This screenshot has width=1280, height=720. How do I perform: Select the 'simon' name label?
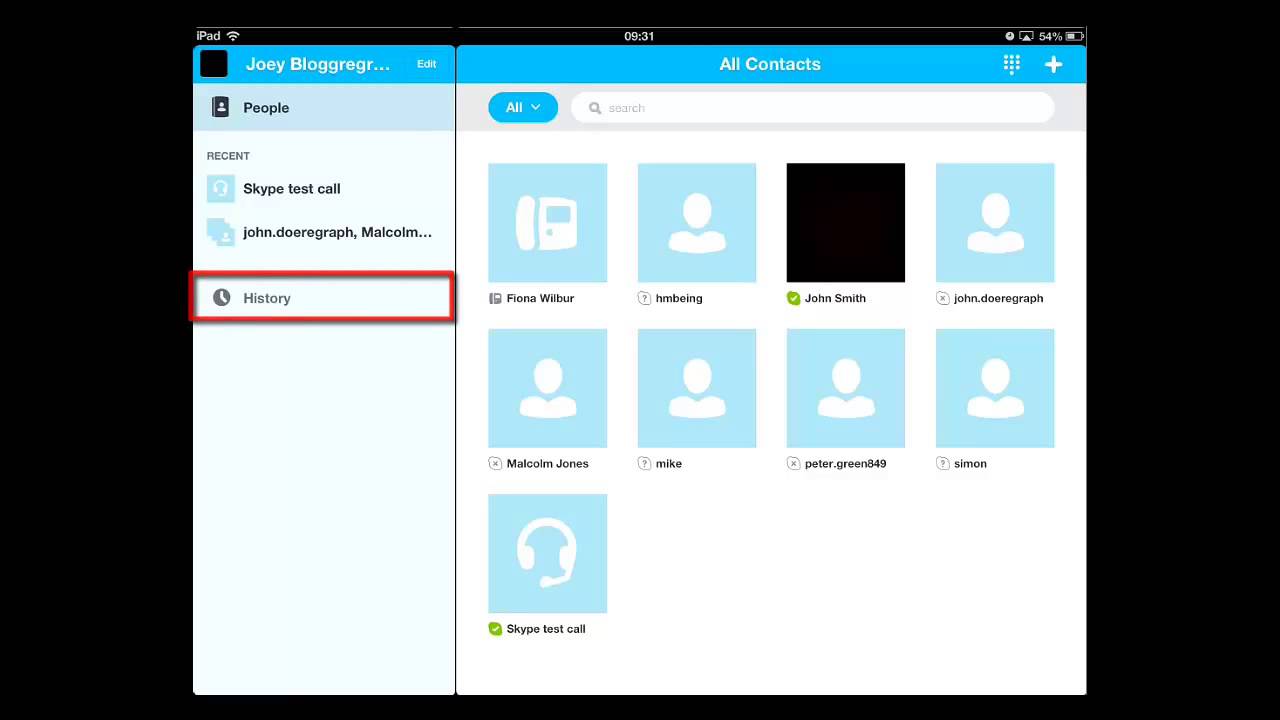pos(970,463)
